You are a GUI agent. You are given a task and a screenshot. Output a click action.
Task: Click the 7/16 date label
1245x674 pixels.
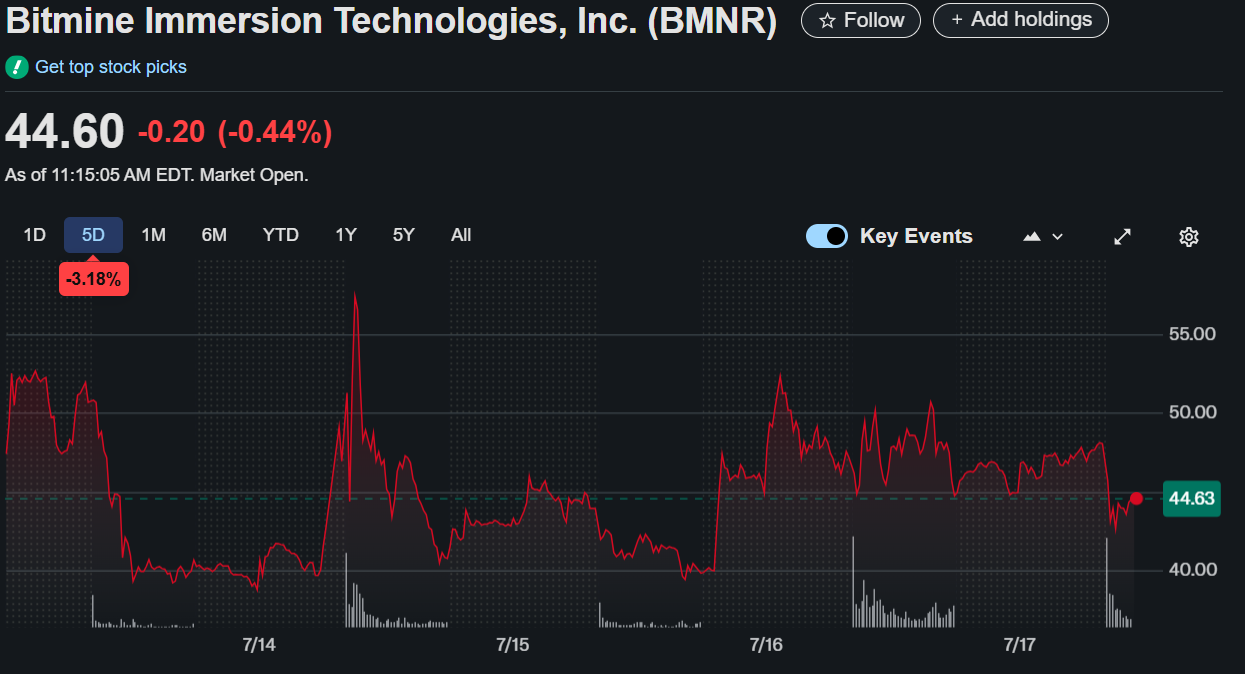click(765, 645)
